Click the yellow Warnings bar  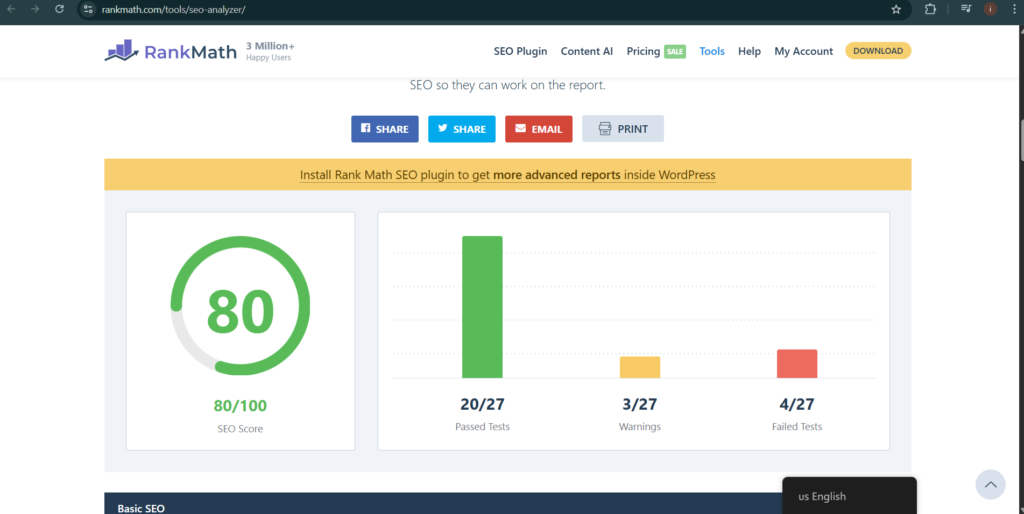639,367
